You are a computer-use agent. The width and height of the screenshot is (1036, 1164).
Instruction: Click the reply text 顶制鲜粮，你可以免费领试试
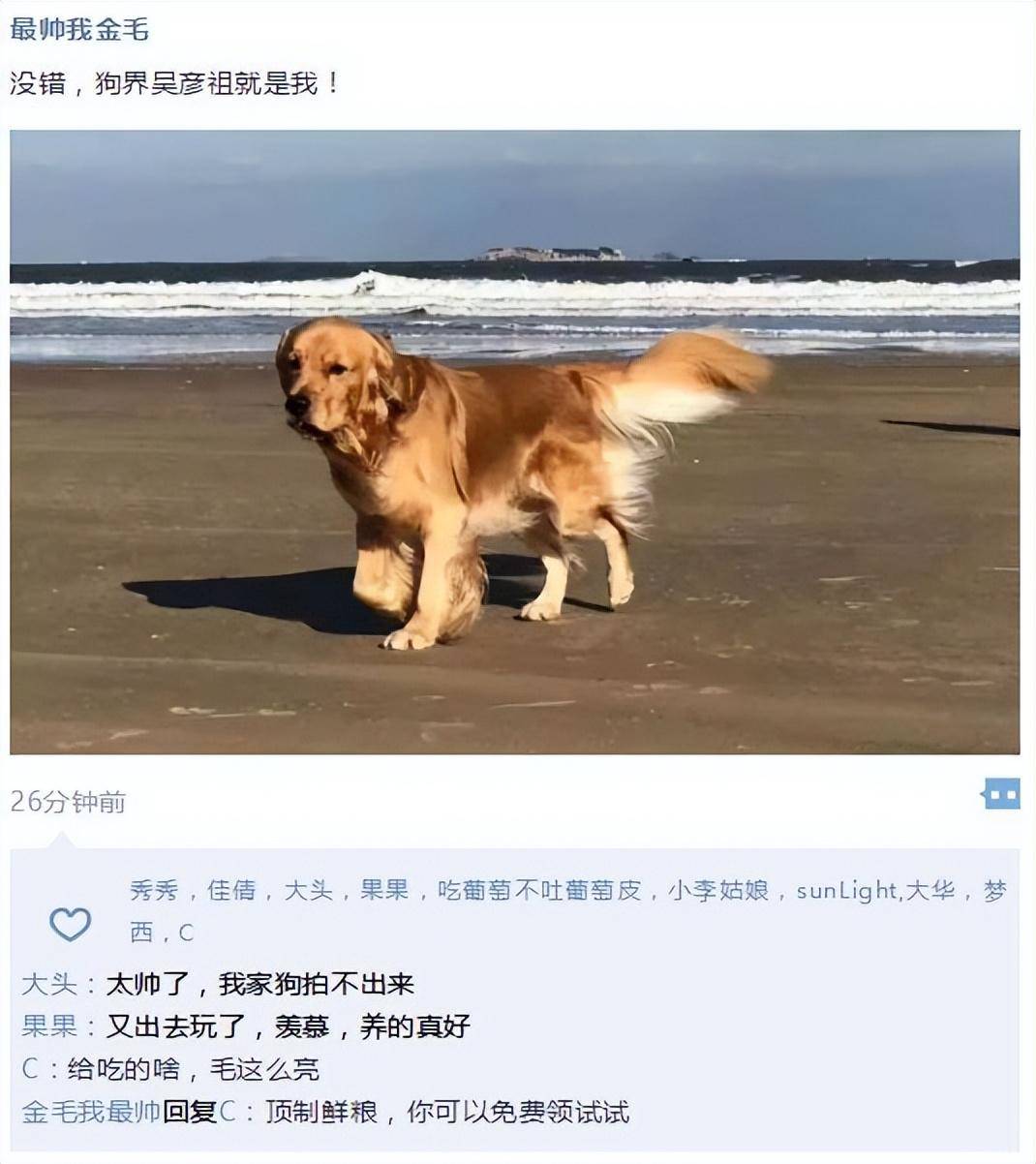[447, 1112]
